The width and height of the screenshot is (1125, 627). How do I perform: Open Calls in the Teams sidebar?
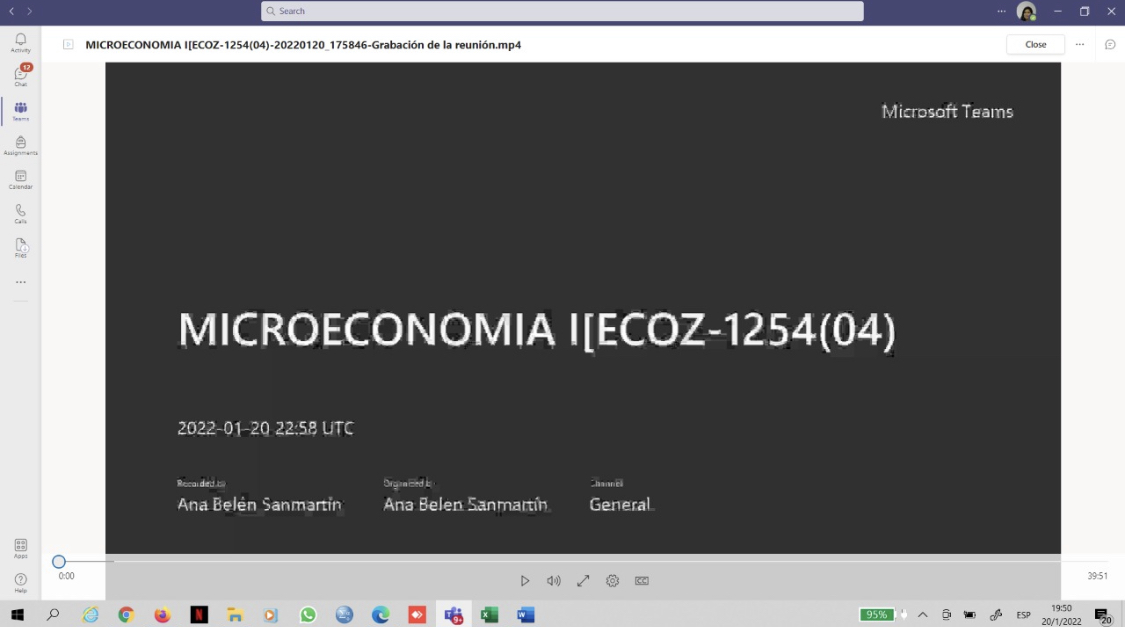20,214
